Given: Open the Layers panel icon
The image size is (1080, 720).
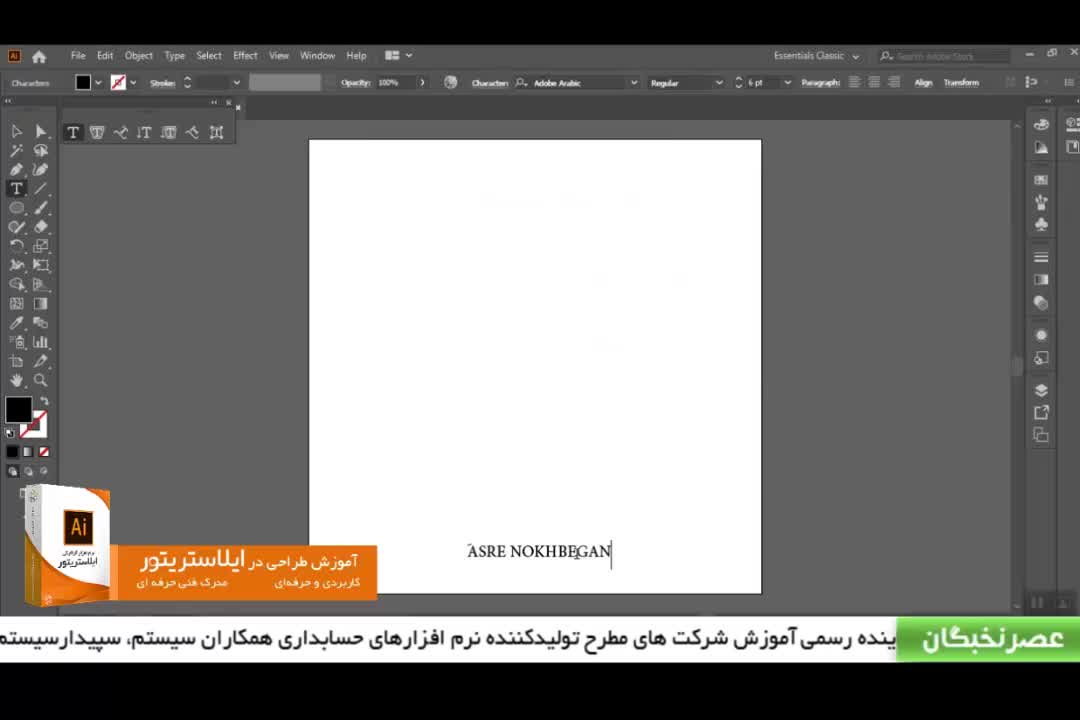Looking at the screenshot, I should tap(1041, 390).
